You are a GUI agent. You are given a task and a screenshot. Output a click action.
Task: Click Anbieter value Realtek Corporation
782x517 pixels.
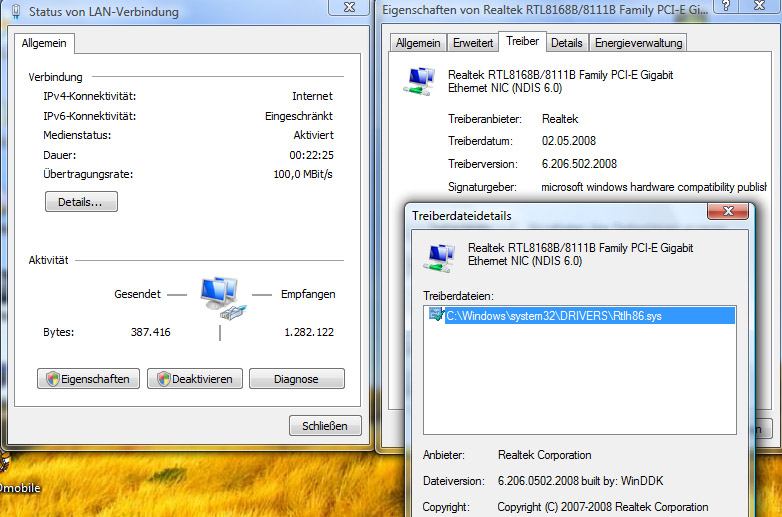[x=545, y=455]
